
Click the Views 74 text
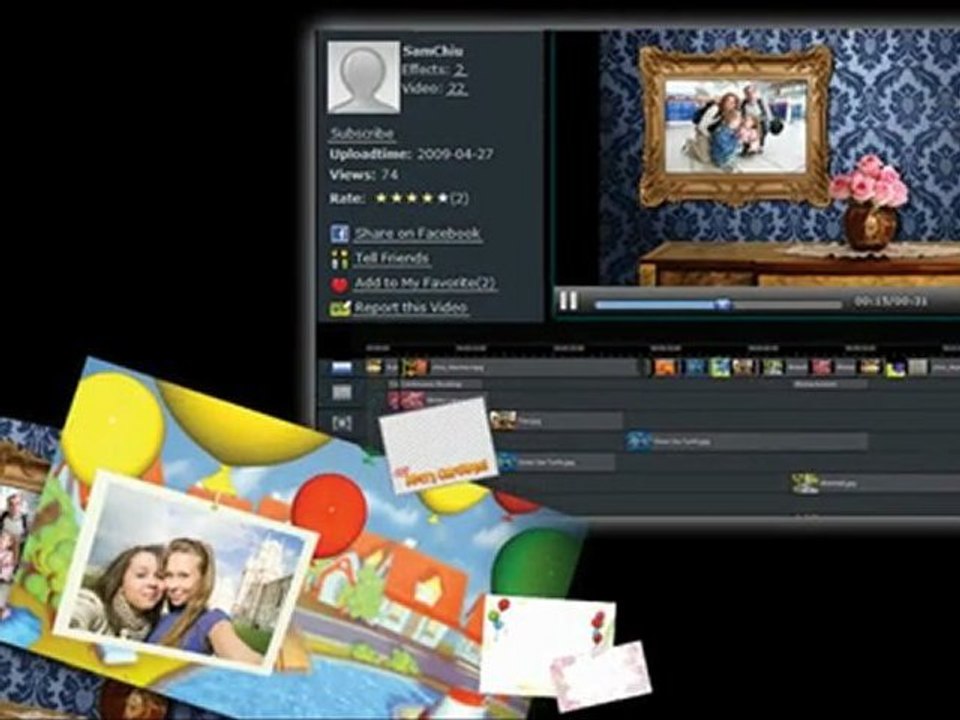click(364, 174)
